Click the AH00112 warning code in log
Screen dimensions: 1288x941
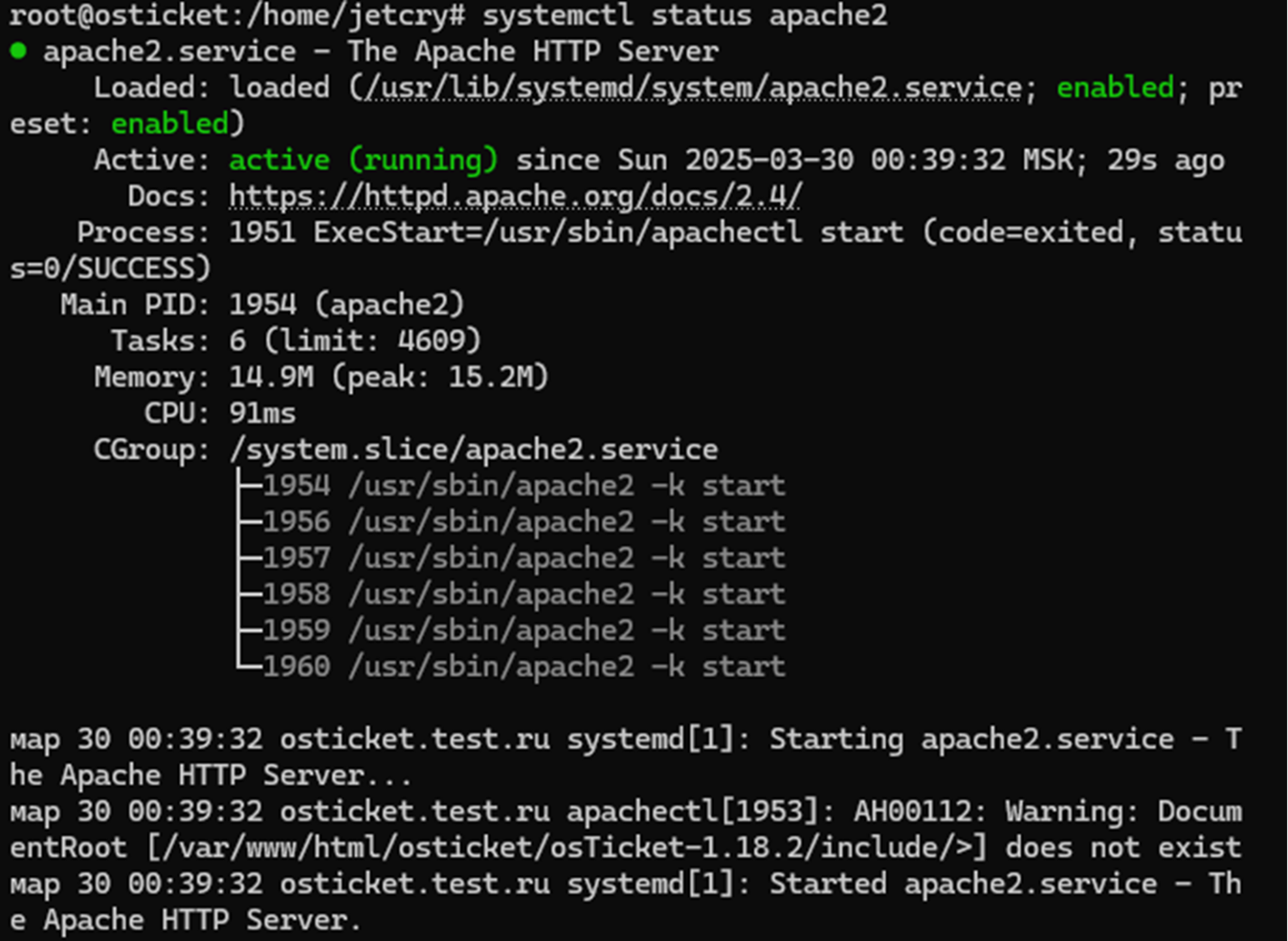[912, 811]
